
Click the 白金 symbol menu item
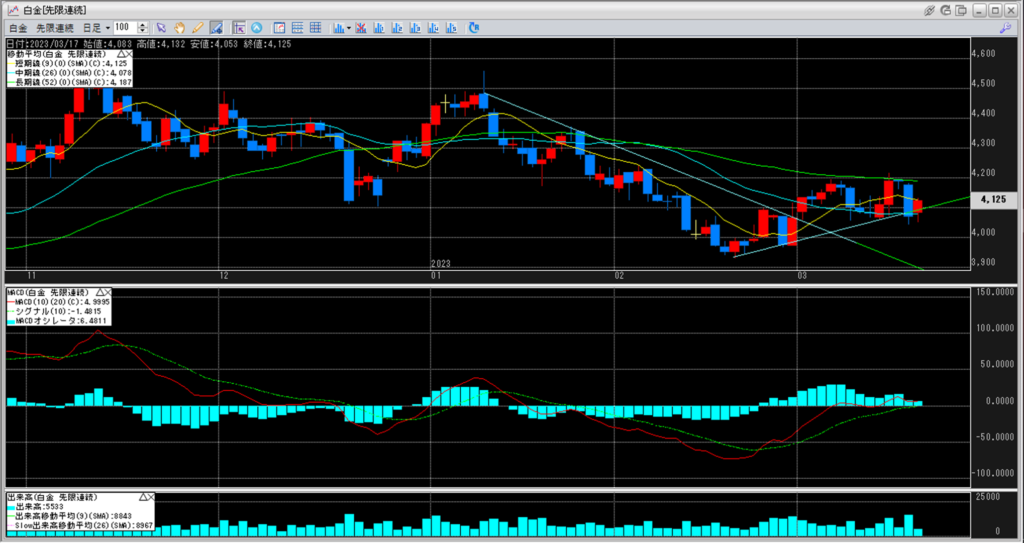18,27
